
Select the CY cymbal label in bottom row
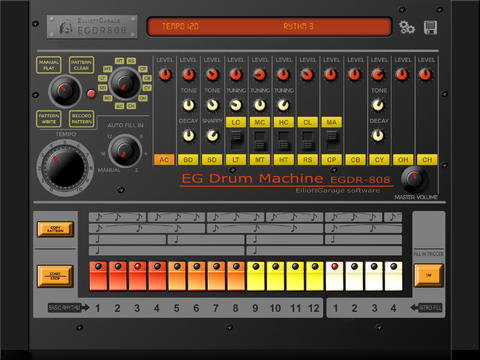[379, 160]
